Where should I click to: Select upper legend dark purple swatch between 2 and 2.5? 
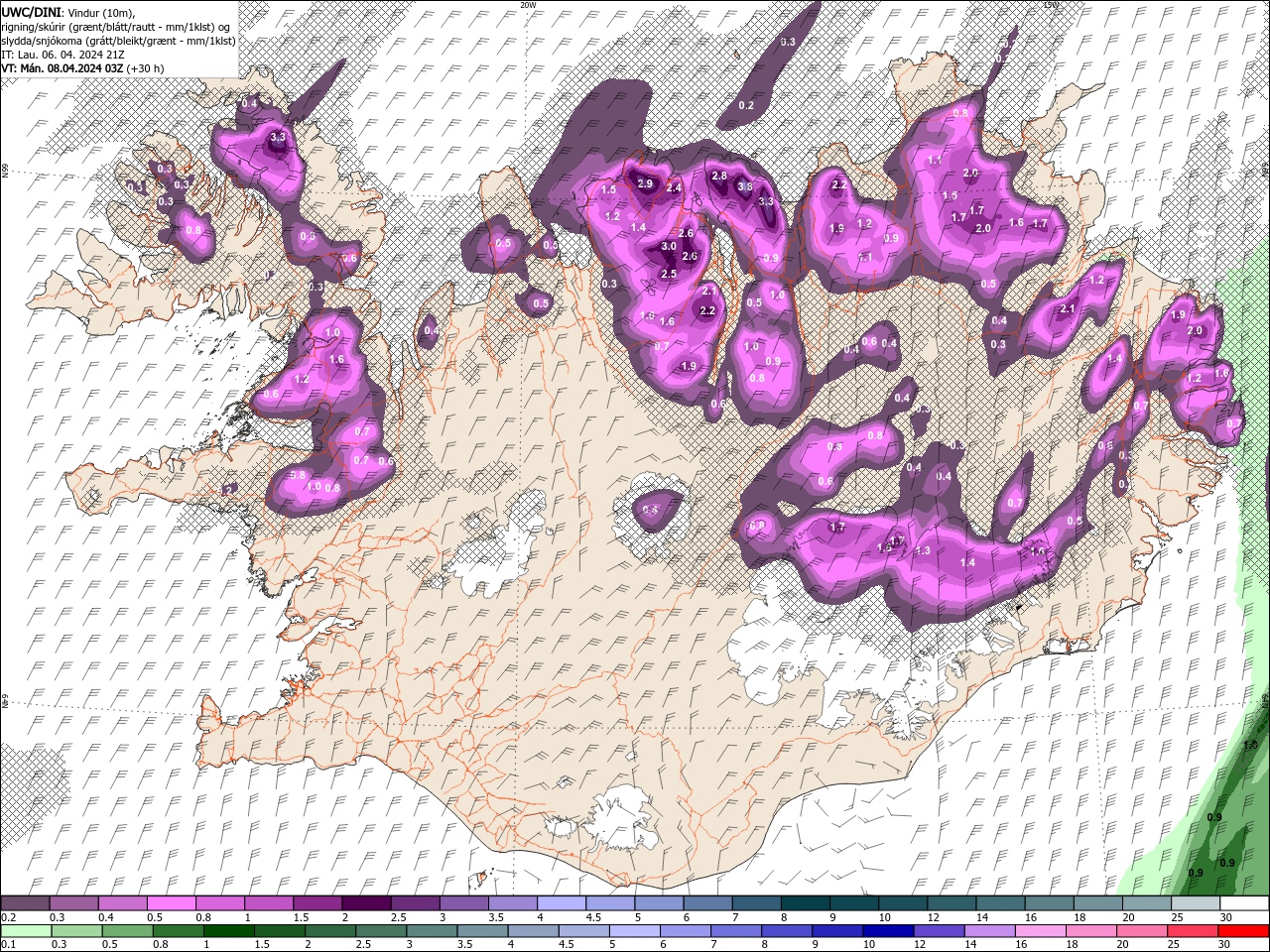(366, 902)
